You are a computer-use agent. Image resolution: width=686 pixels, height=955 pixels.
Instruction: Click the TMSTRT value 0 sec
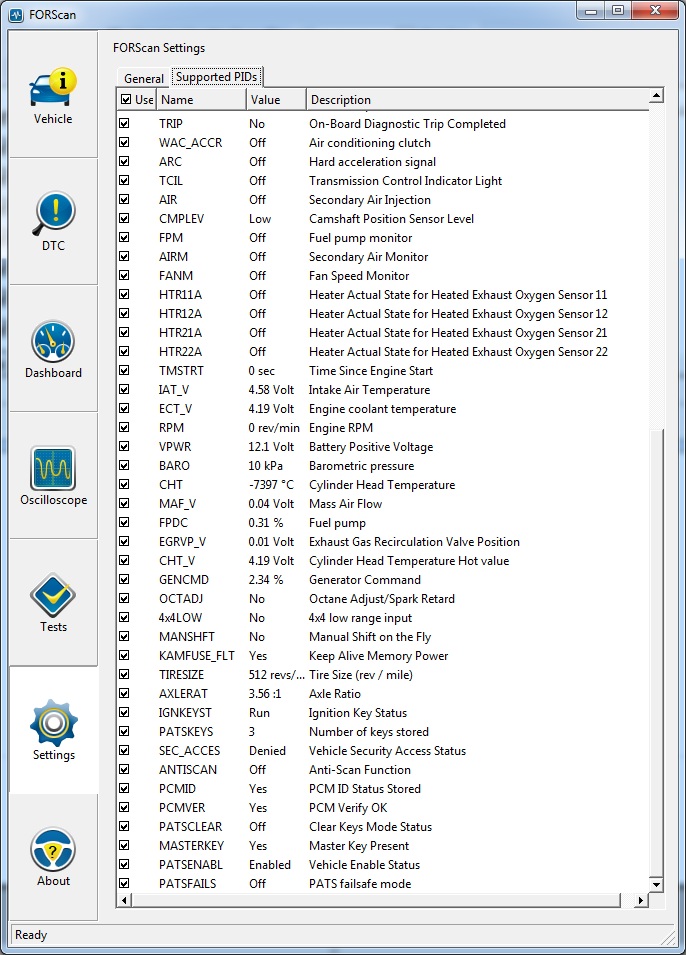(x=261, y=371)
